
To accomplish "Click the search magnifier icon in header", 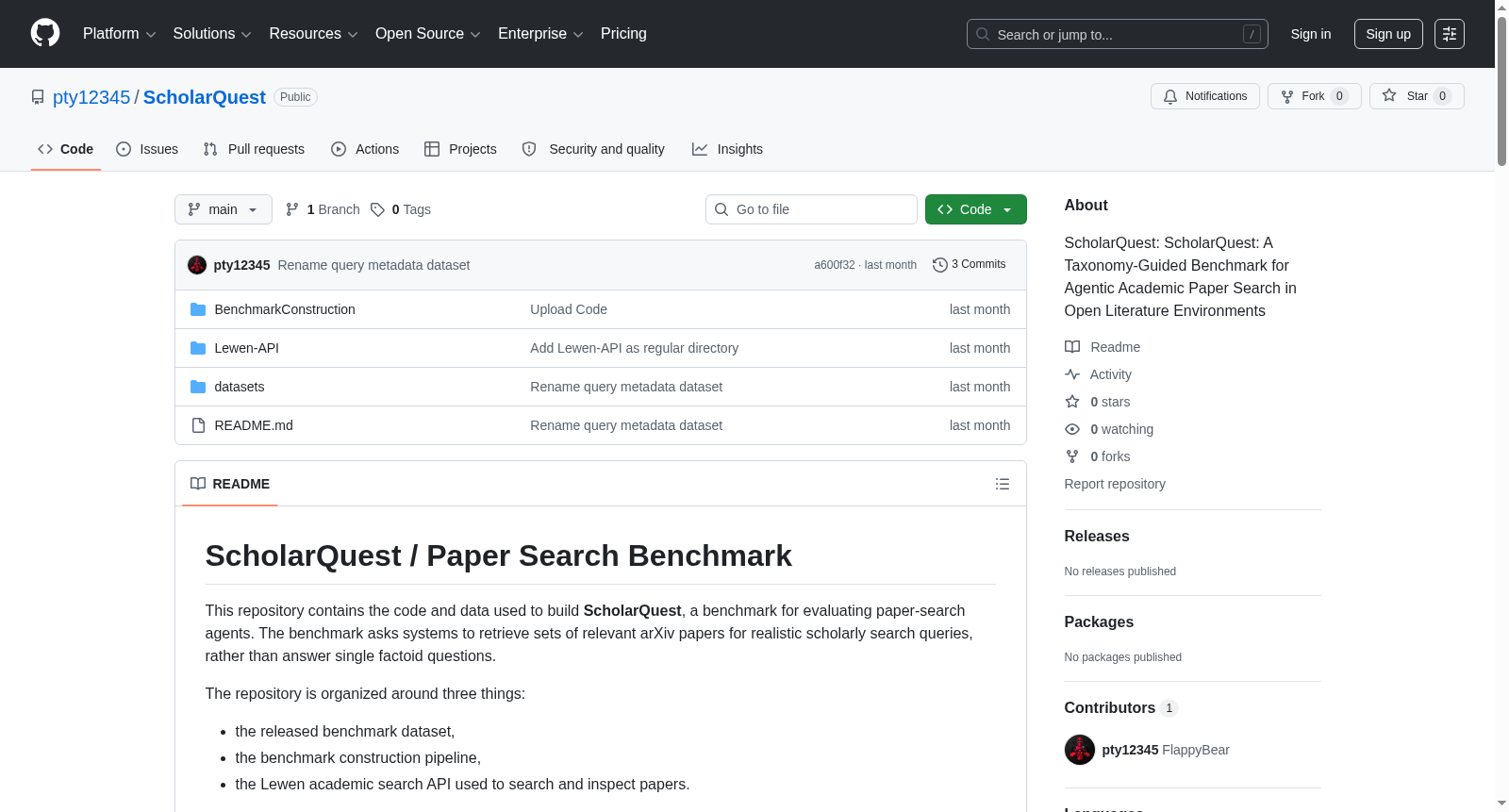I will [x=983, y=34].
